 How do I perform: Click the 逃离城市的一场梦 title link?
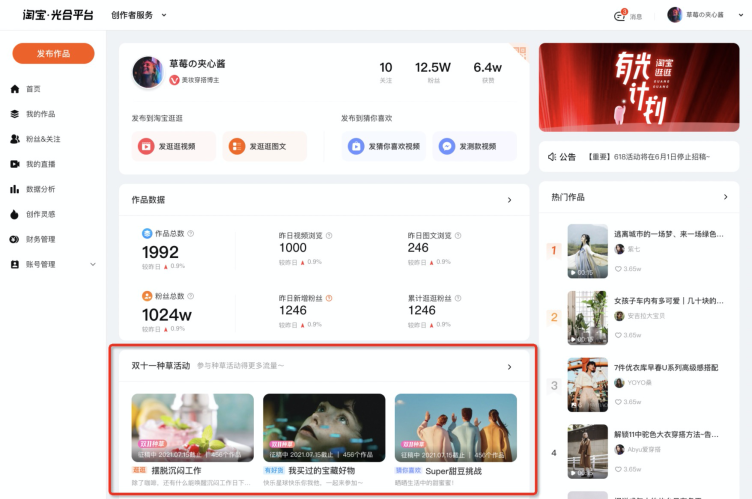point(669,234)
